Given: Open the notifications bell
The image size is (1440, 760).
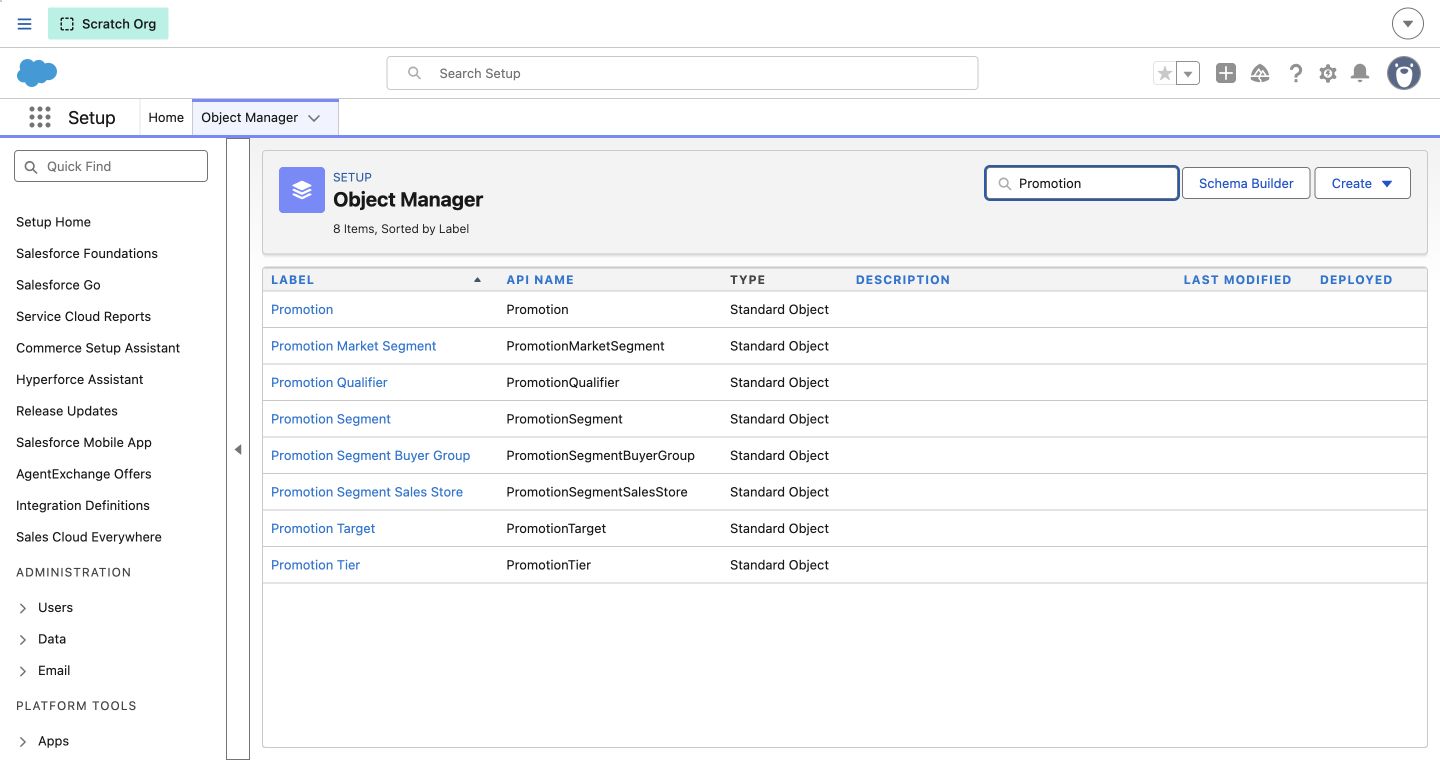Looking at the screenshot, I should coord(1360,73).
